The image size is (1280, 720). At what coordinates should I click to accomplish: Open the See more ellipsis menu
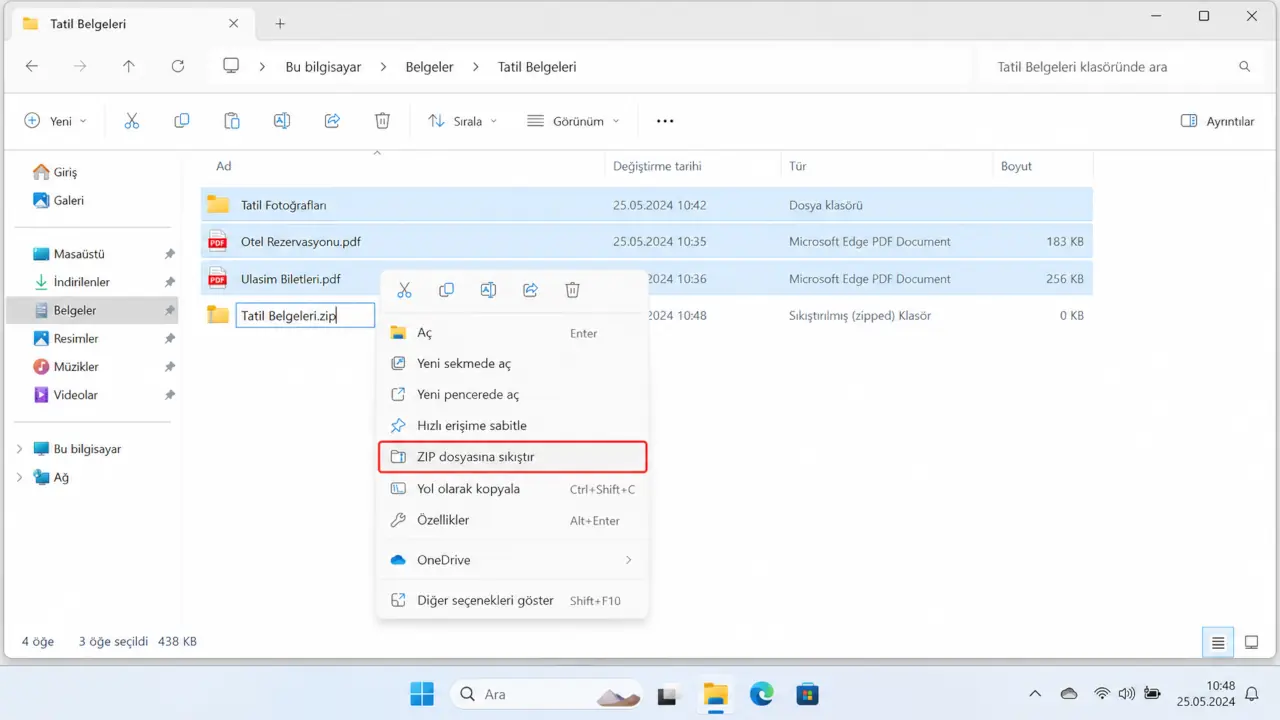665,121
